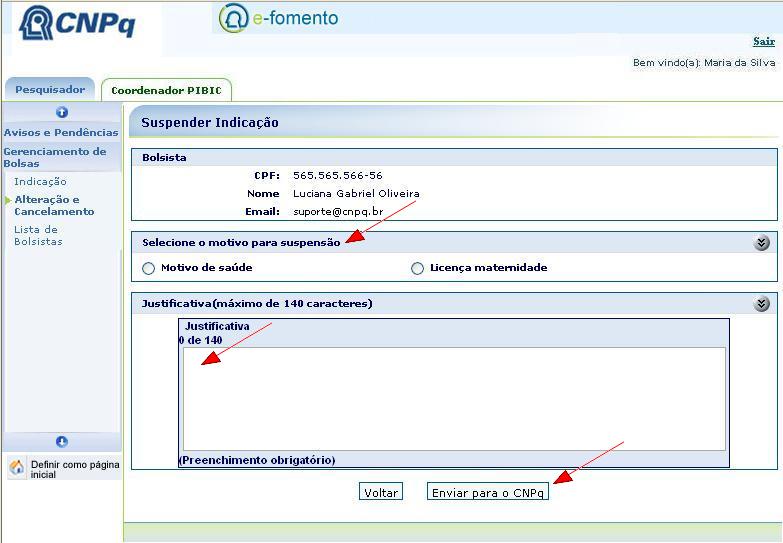Click the Sair logout link
The height and width of the screenshot is (543, 783).
(763, 42)
